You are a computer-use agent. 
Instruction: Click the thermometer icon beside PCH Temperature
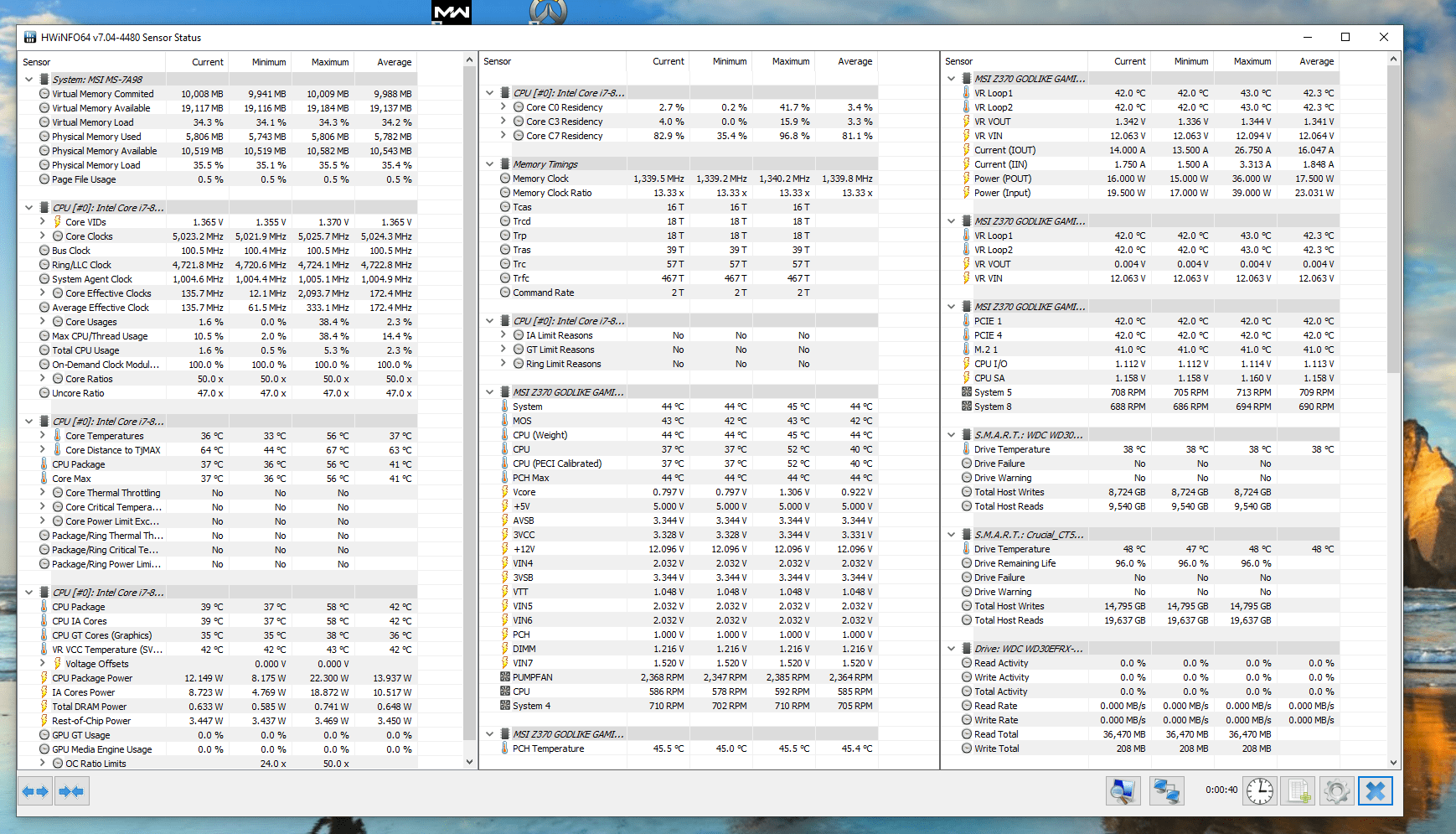coord(505,749)
